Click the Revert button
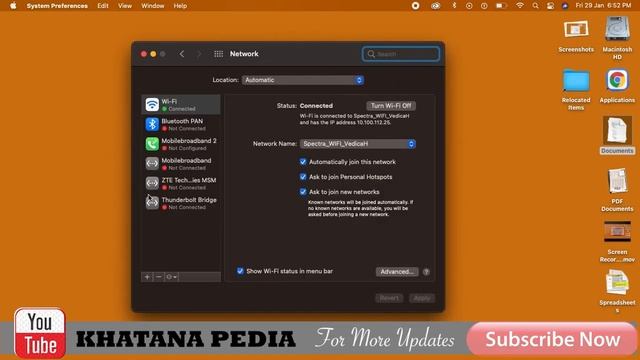 click(x=389, y=298)
